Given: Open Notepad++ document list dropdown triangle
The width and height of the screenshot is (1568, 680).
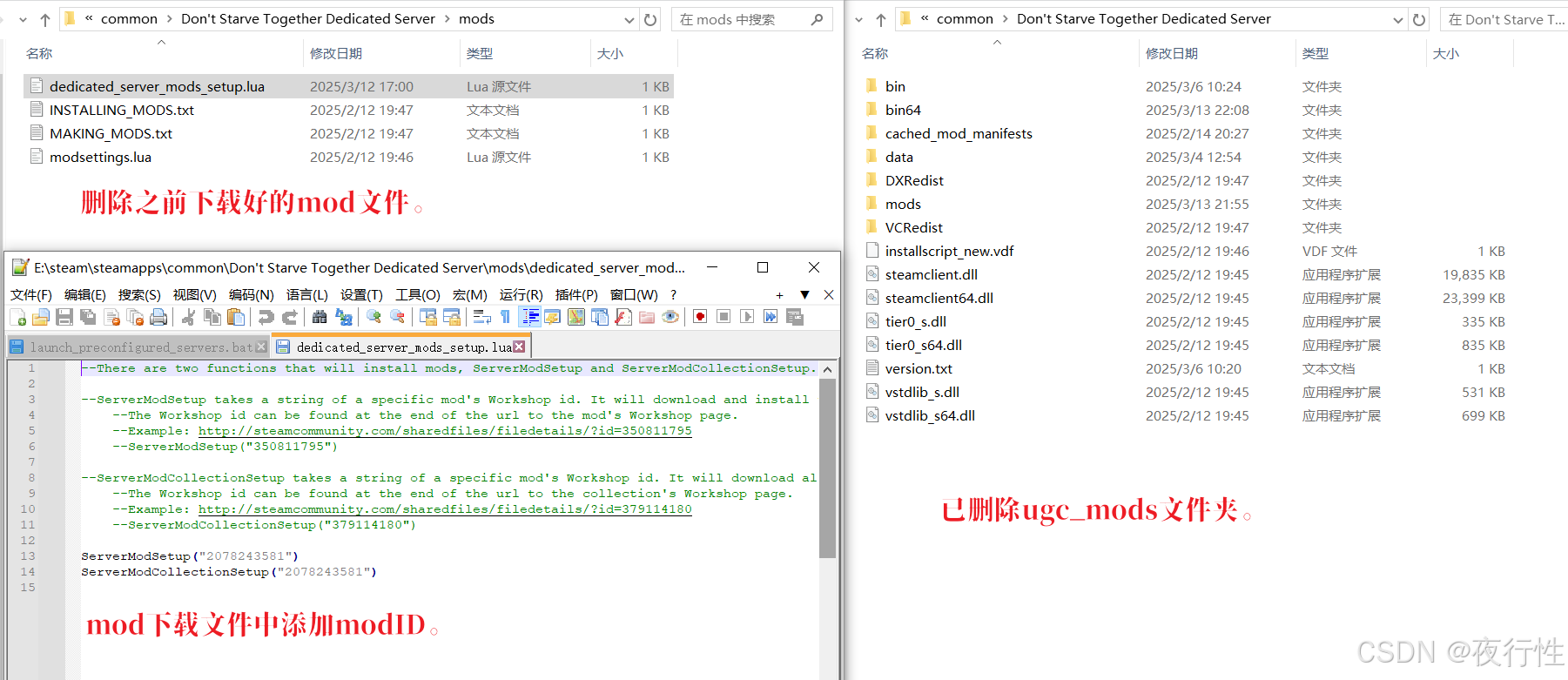Looking at the screenshot, I should [804, 295].
